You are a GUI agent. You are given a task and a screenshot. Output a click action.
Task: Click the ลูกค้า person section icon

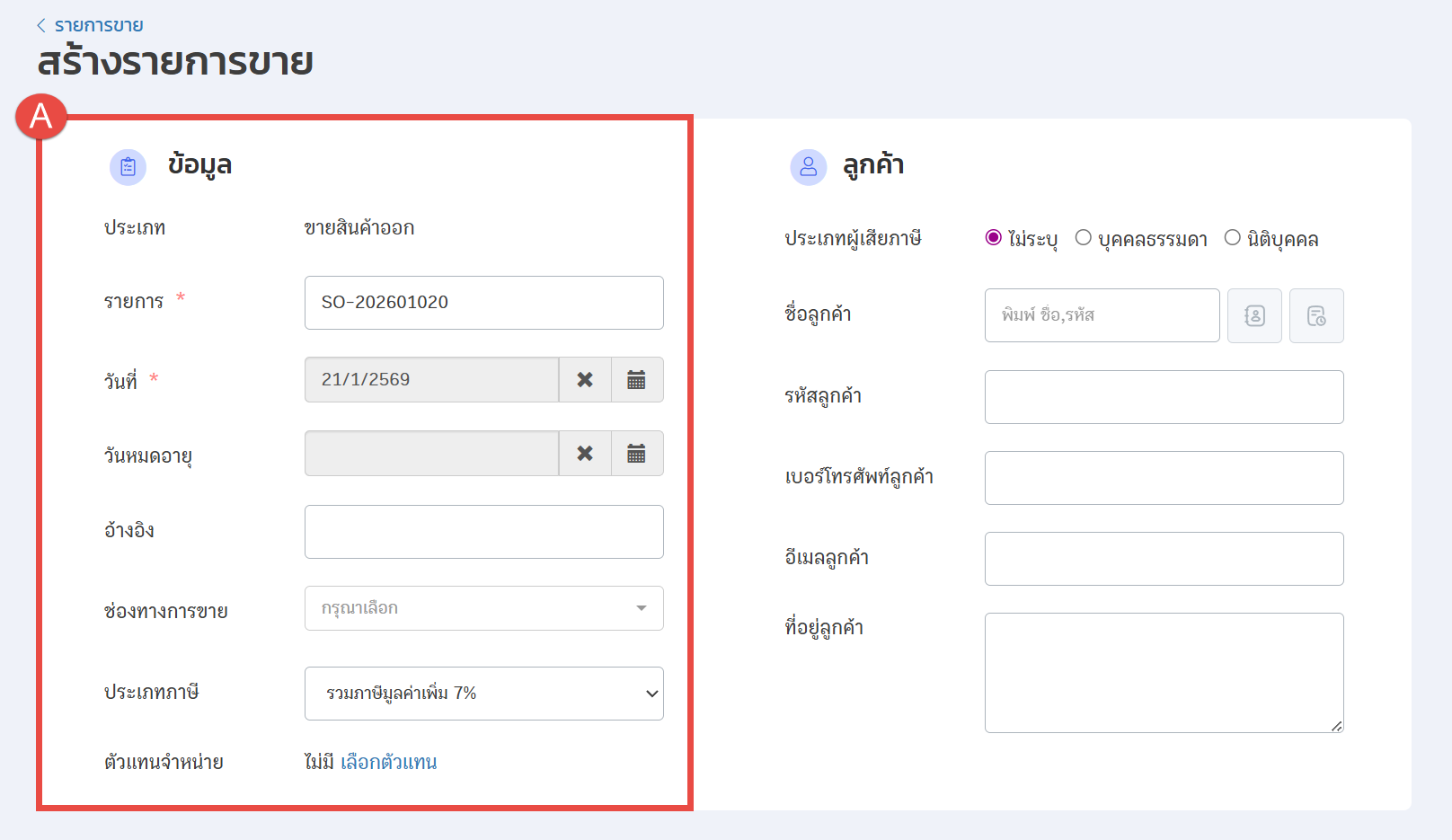[x=808, y=167]
